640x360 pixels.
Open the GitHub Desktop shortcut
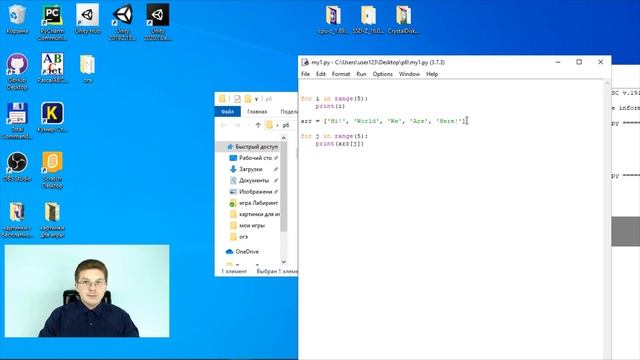[17, 71]
